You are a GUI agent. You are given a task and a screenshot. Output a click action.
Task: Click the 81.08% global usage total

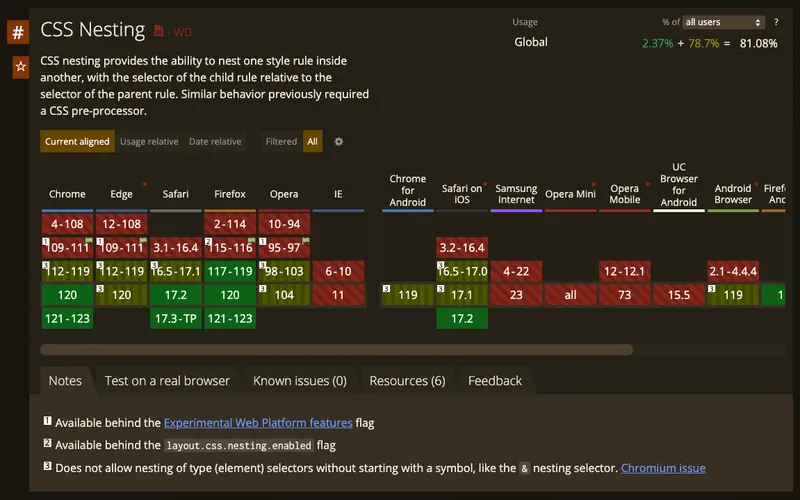(758, 43)
